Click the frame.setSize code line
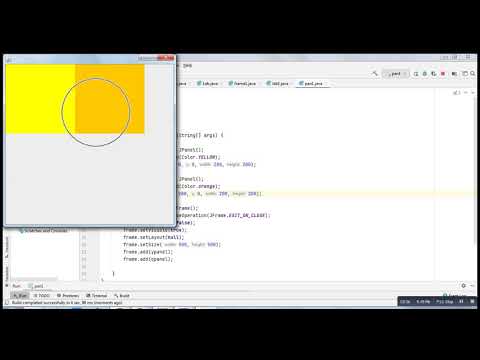This screenshot has width=480, height=360. (172, 244)
